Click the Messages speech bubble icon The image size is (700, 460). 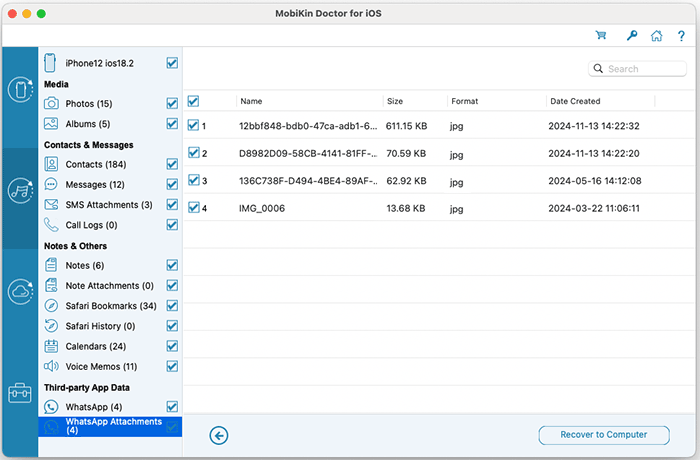(x=51, y=184)
